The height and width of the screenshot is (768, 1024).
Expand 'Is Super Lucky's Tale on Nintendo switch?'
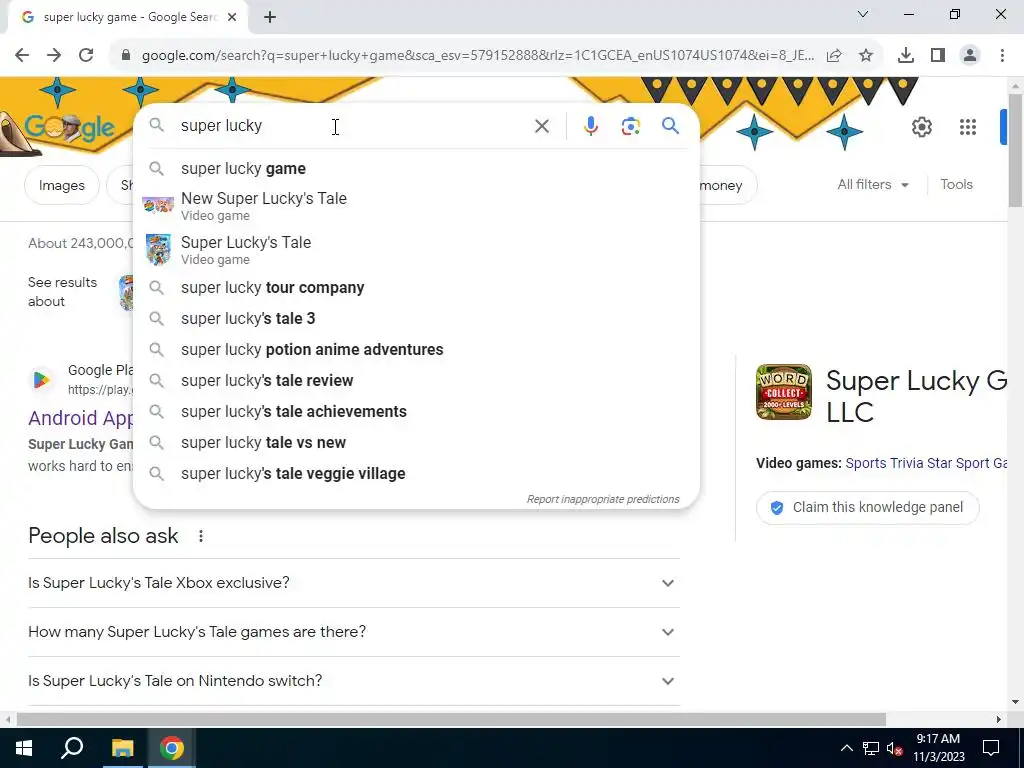pyautogui.click(x=353, y=680)
